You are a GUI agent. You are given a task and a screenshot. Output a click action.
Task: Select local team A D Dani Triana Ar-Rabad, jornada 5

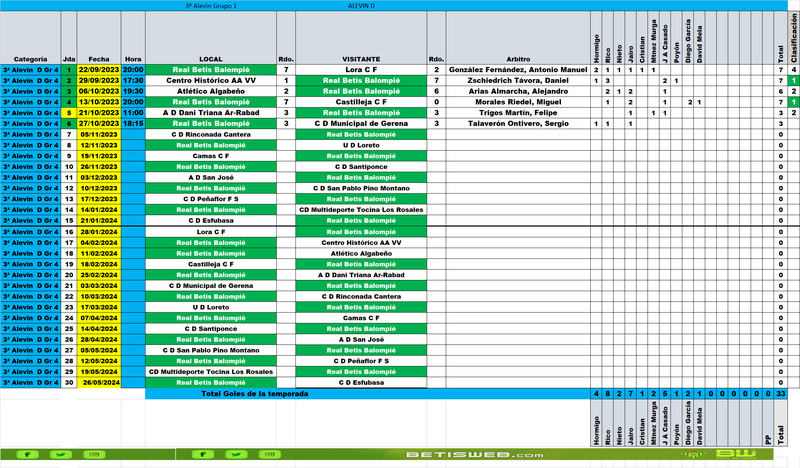click(x=211, y=113)
